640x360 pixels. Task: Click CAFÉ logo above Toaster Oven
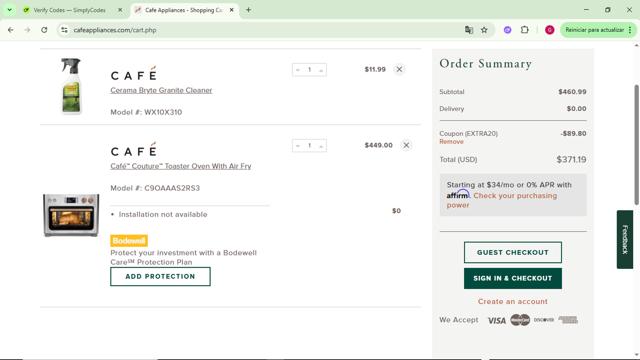pyautogui.click(x=133, y=150)
